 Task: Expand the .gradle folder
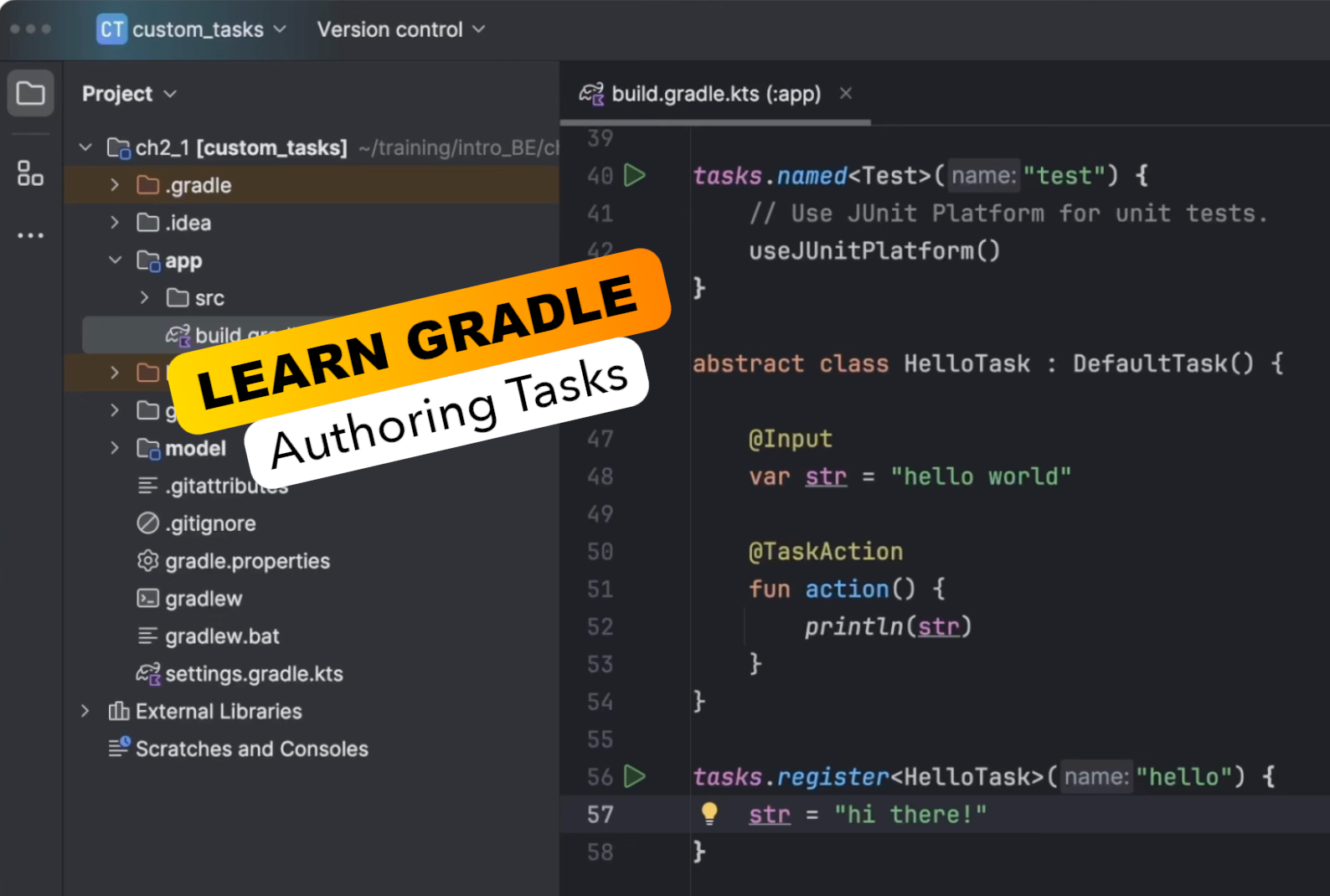click(x=115, y=185)
